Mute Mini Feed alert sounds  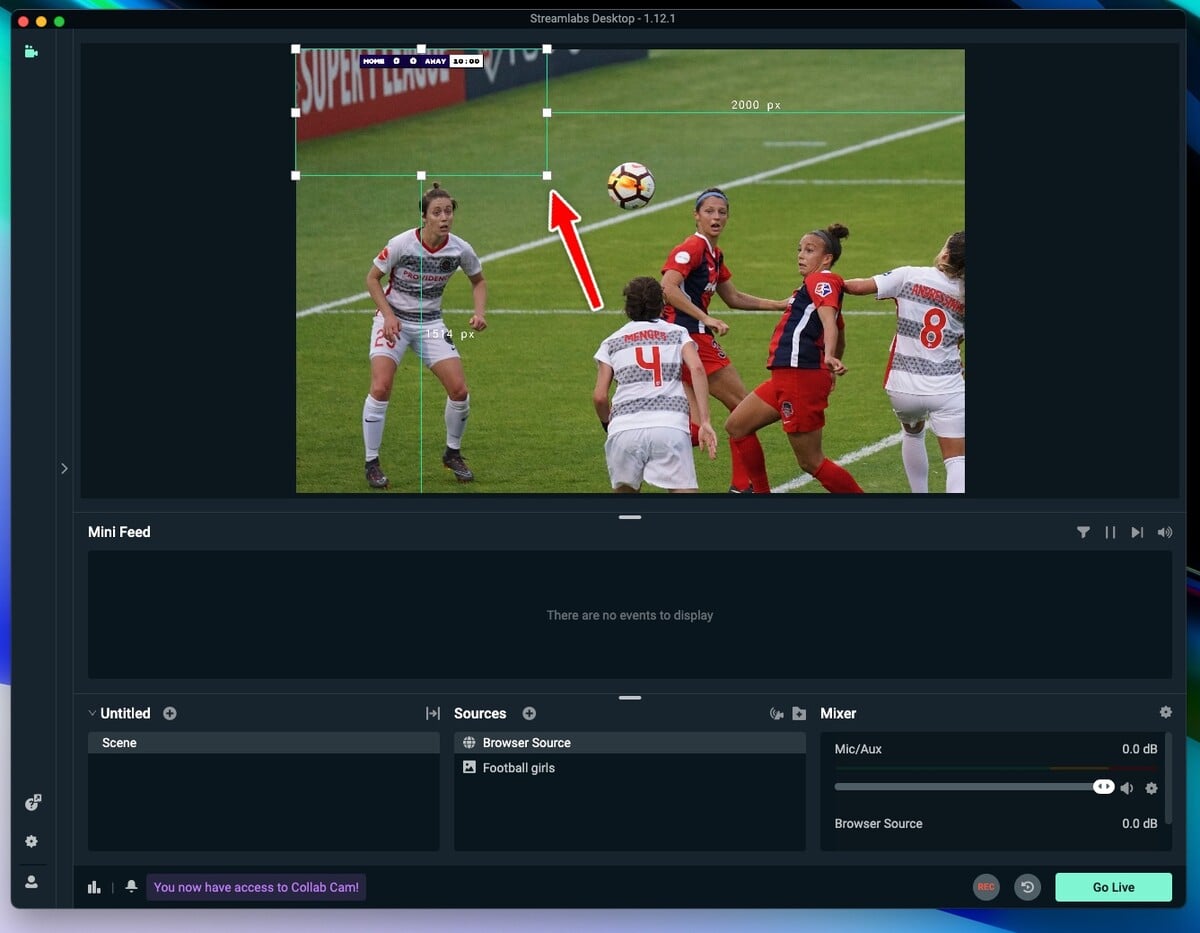pos(1163,532)
